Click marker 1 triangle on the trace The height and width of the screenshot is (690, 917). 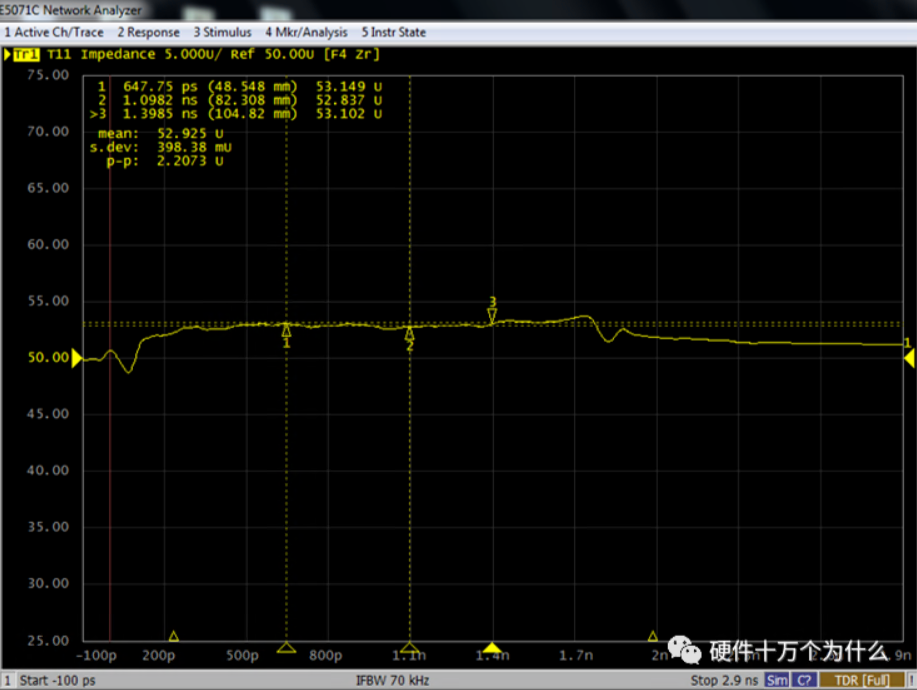click(x=286, y=331)
